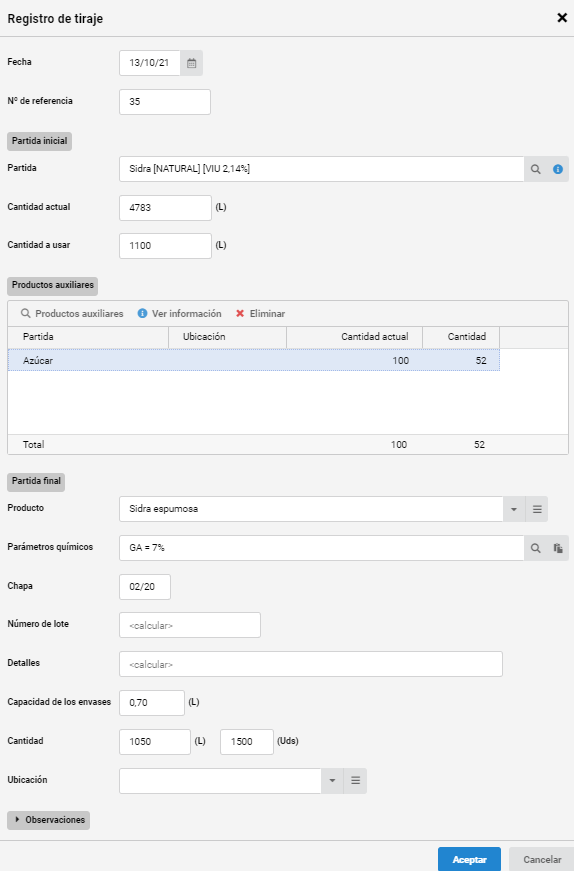Screen dimensions: 574x871
Task: Focus the Cantidad actual field
Action: tap(166, 208)
